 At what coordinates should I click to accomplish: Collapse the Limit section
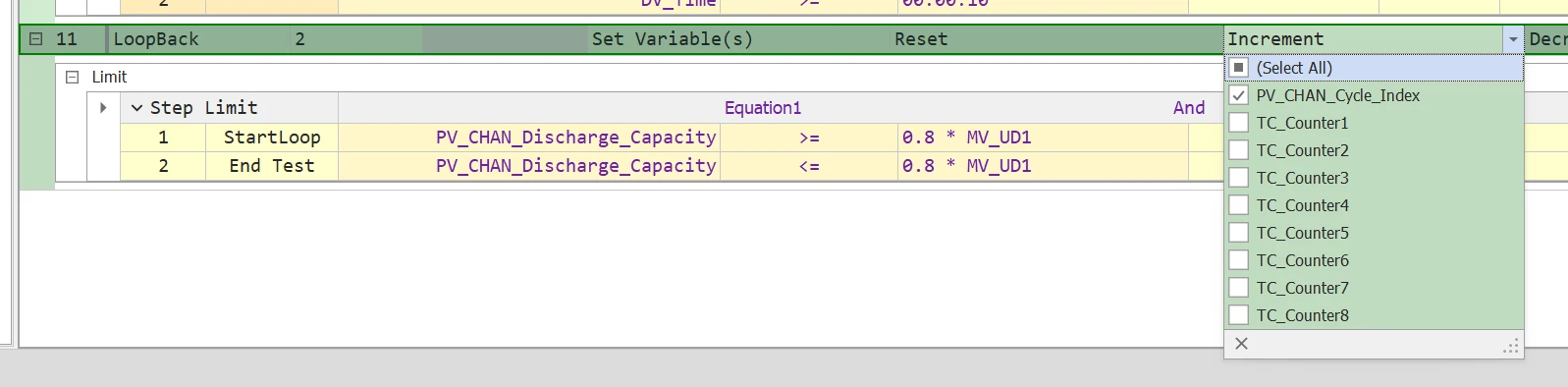tap(72, 77)
